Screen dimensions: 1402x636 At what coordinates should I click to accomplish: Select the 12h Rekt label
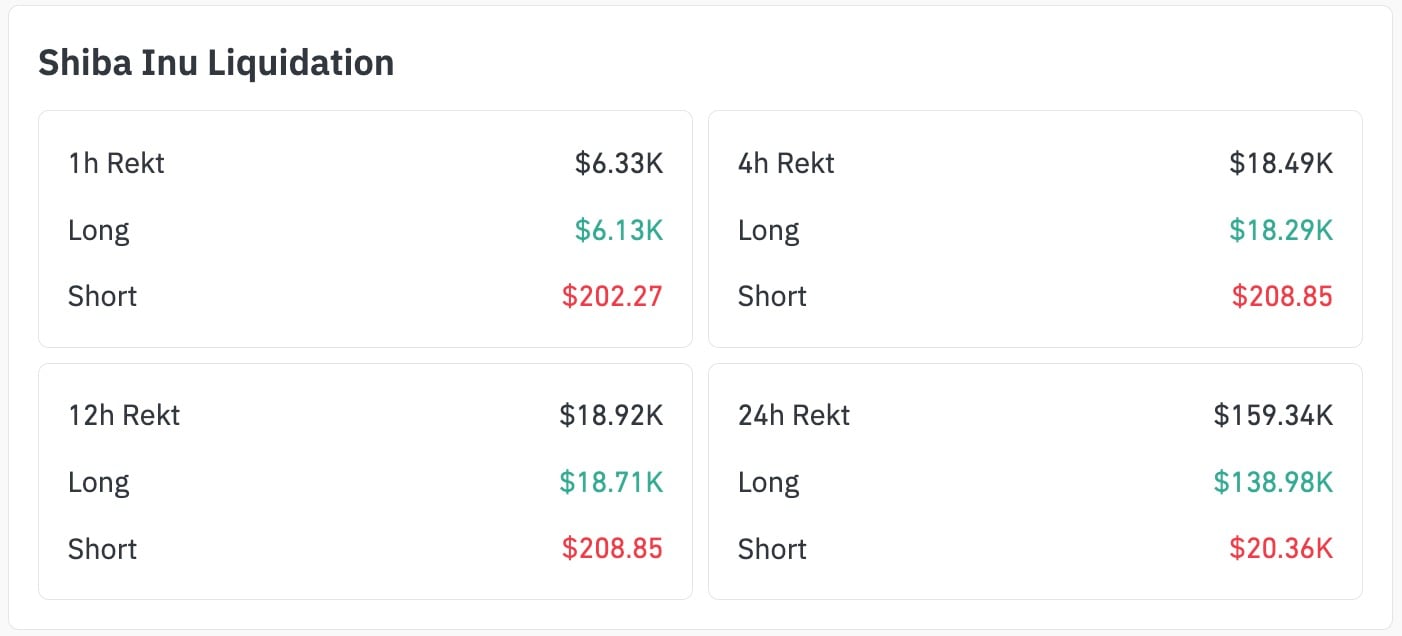tap(124, 415)
